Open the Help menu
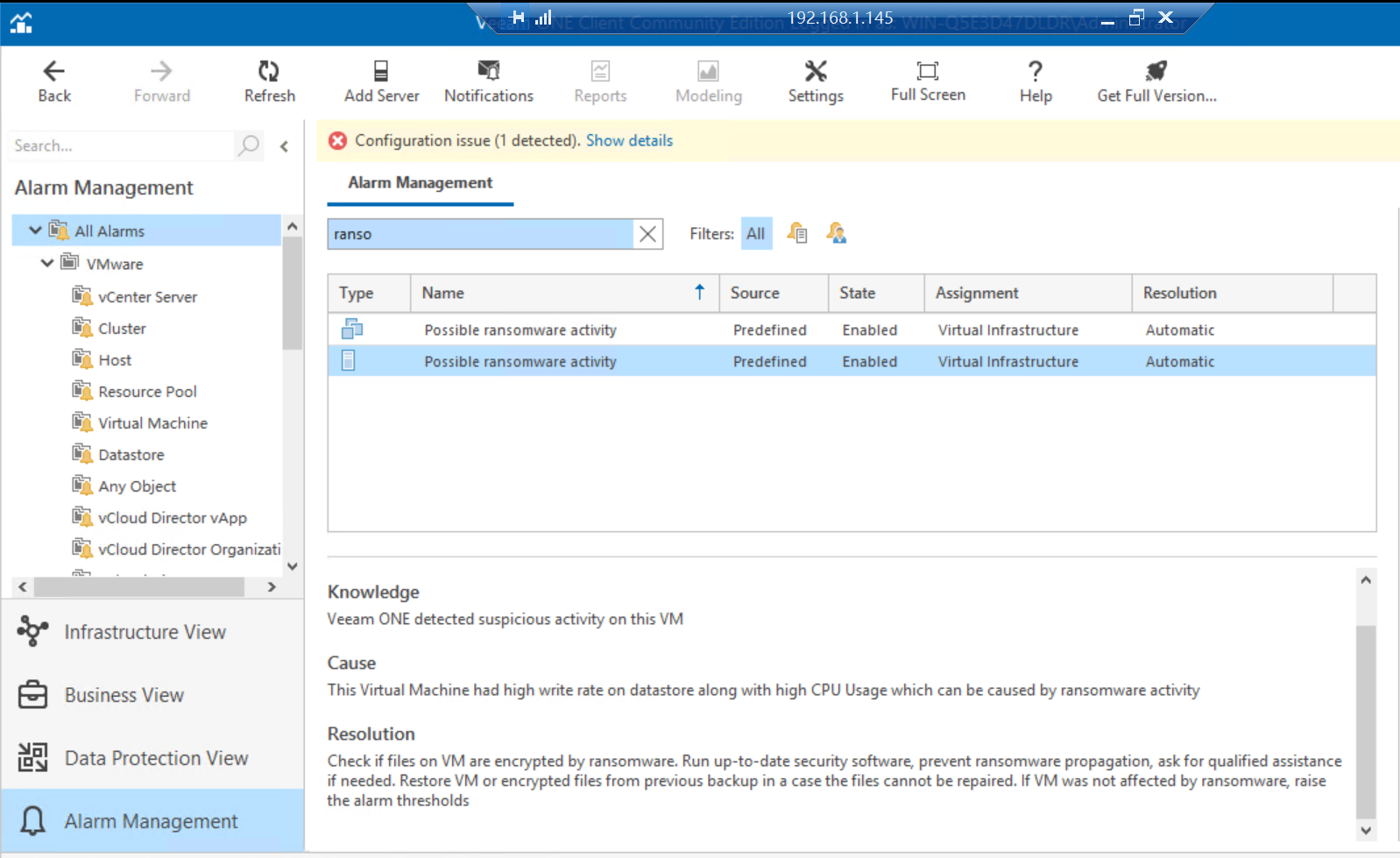Viewport: 1400px width, 858px height. pos(1035,82)
